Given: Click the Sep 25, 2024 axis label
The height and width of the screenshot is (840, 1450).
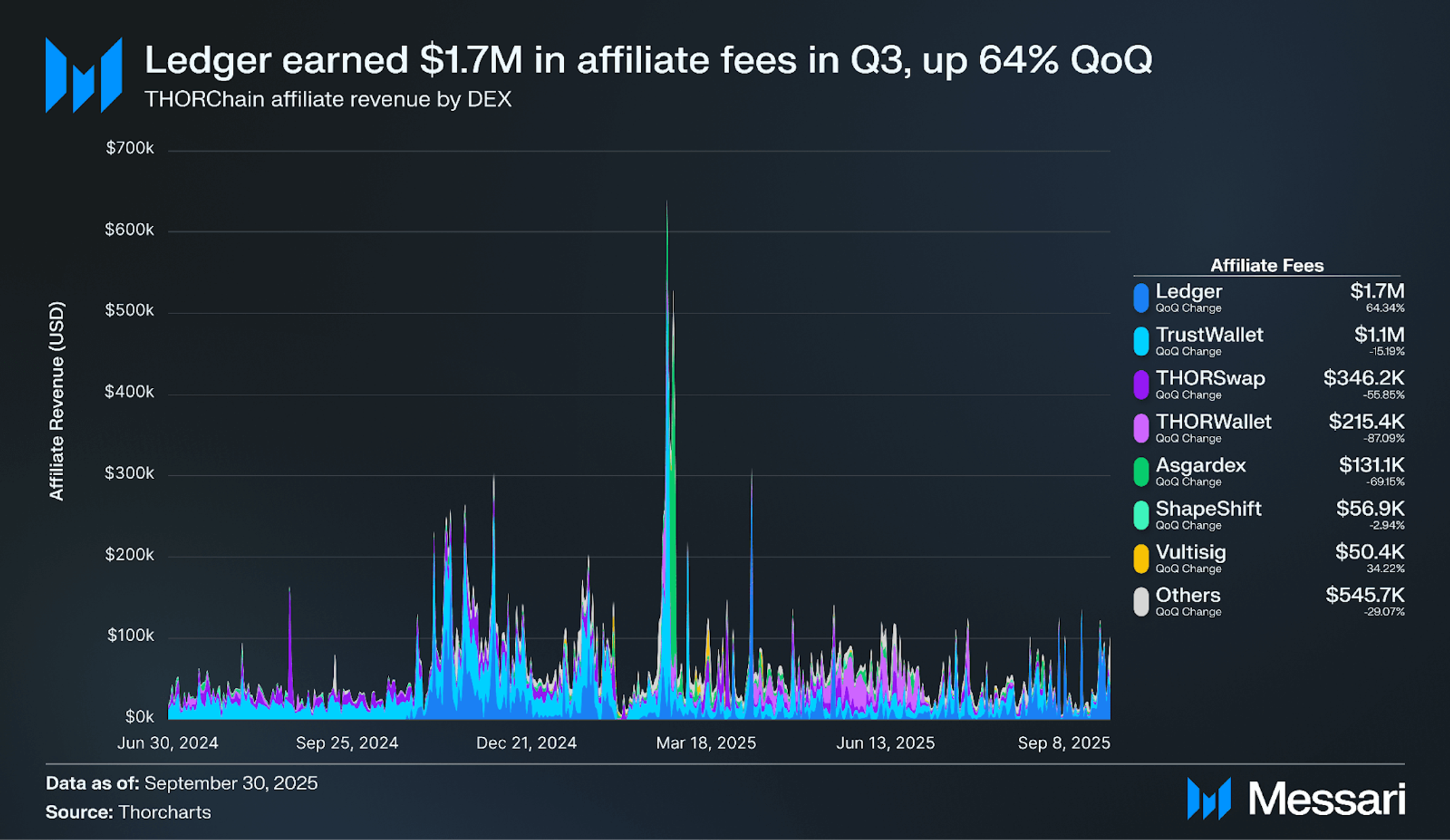Looking at the screenshot, I should click(347, 743).
